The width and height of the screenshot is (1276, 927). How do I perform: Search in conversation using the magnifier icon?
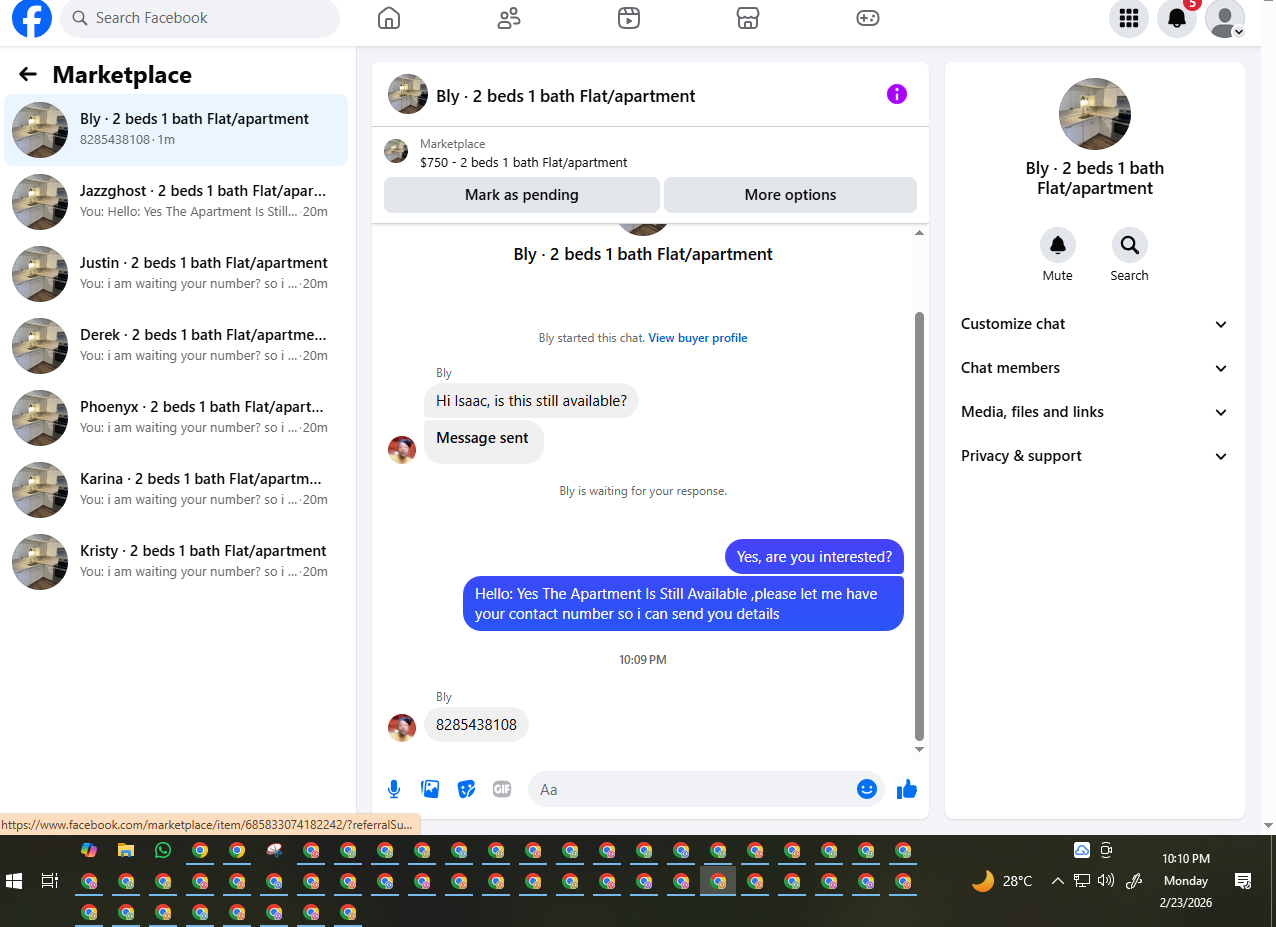[1130, 245]
